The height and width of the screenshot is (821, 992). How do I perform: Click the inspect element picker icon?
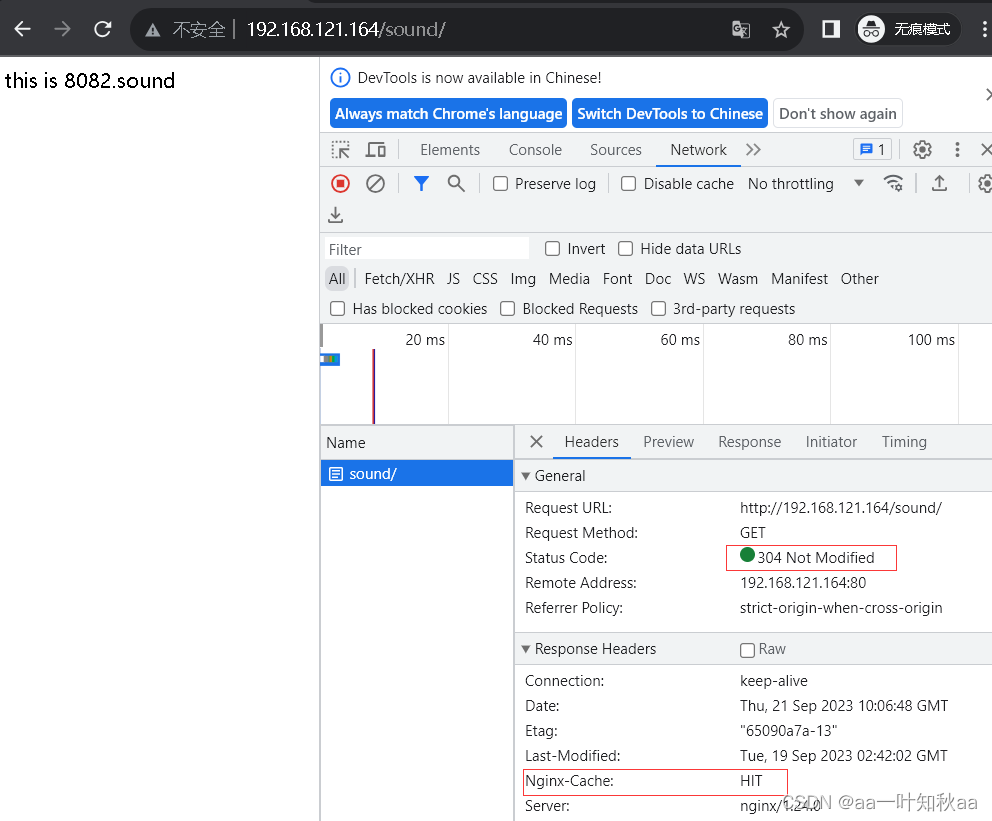pos(341,150)
